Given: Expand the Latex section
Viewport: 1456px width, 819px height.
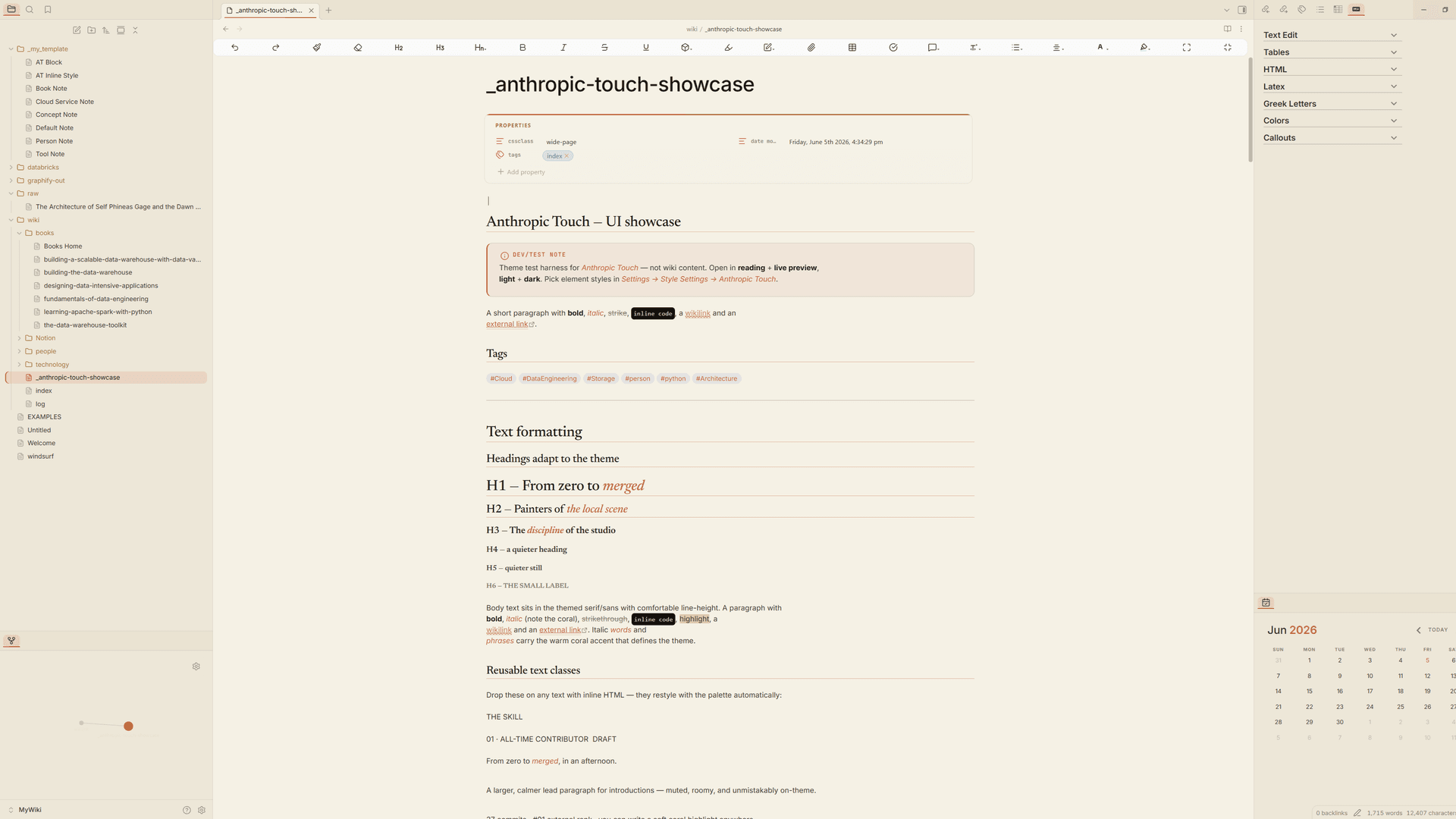Looking at the screenshot, I should coord(1331,86).
